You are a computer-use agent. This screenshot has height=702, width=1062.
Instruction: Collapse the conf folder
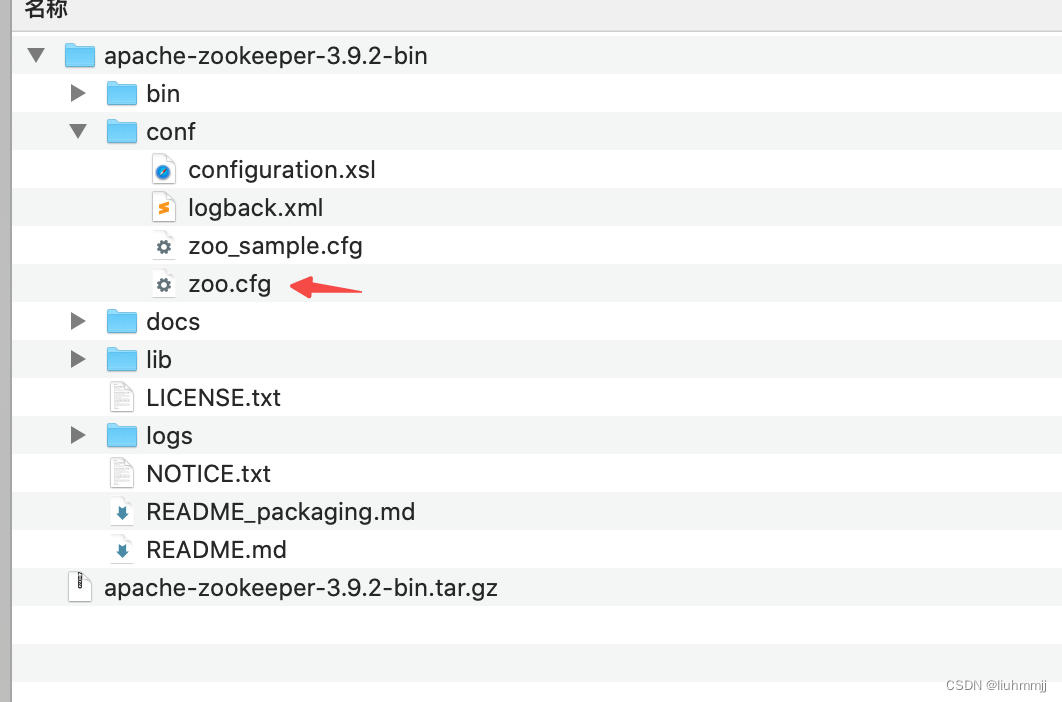[79, 131]
